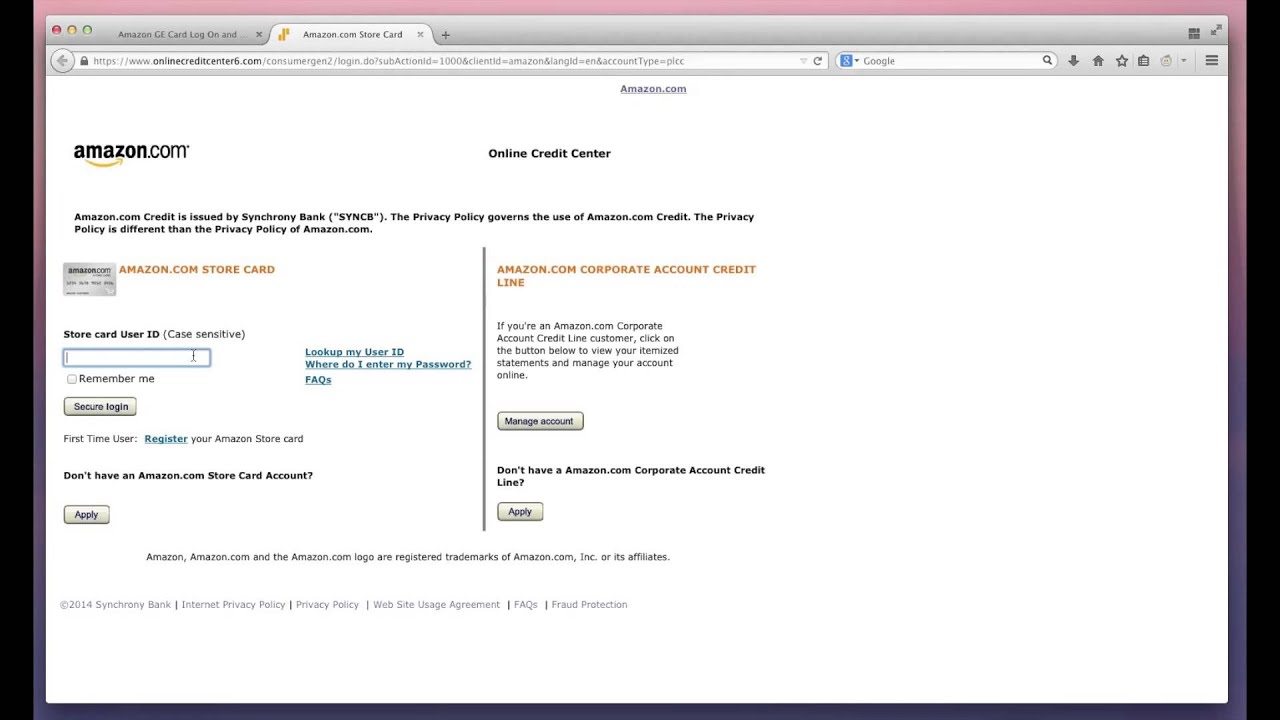The image size is (1280, 720).
Task: Open tab groups grid icon
Action: pos(1194,33)
